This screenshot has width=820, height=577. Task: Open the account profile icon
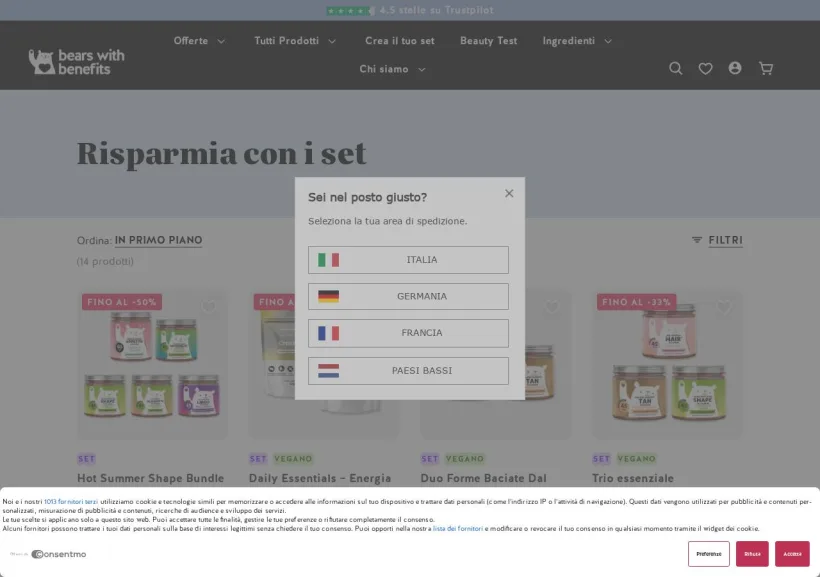point(735,68)
